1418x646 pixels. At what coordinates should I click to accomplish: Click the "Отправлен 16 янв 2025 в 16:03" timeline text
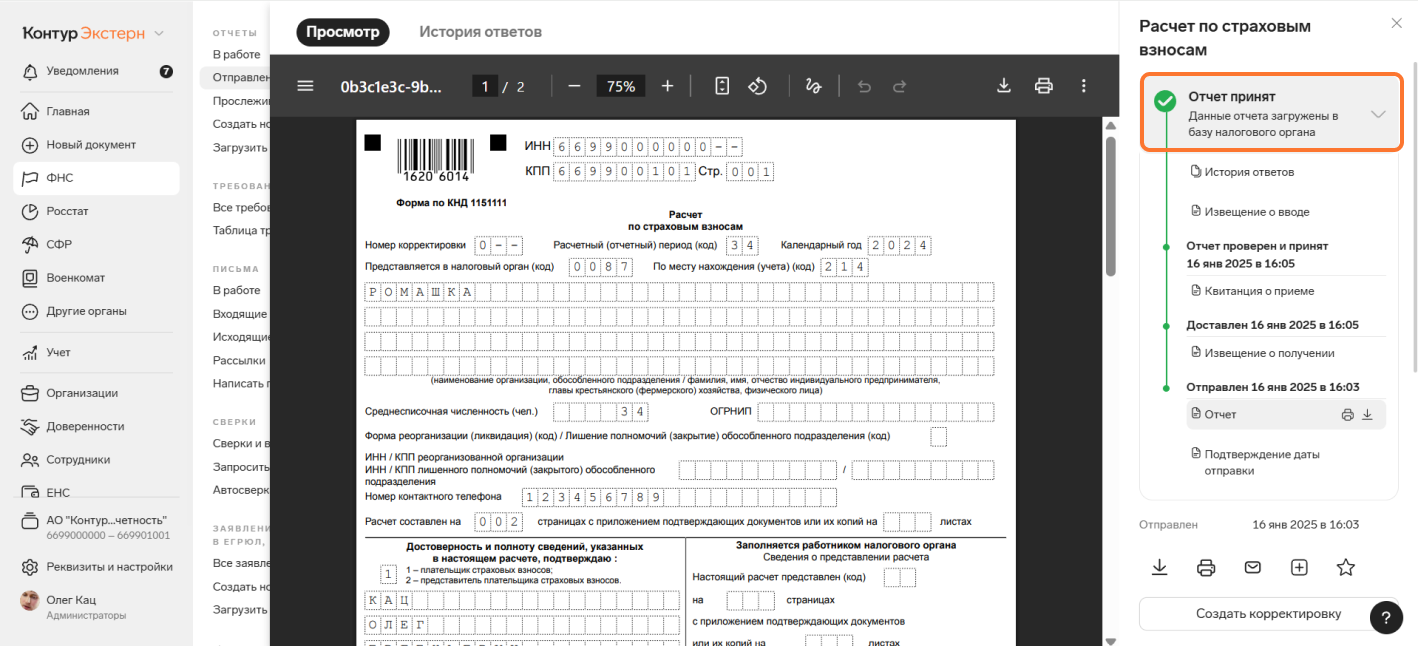pos(1273,387)
